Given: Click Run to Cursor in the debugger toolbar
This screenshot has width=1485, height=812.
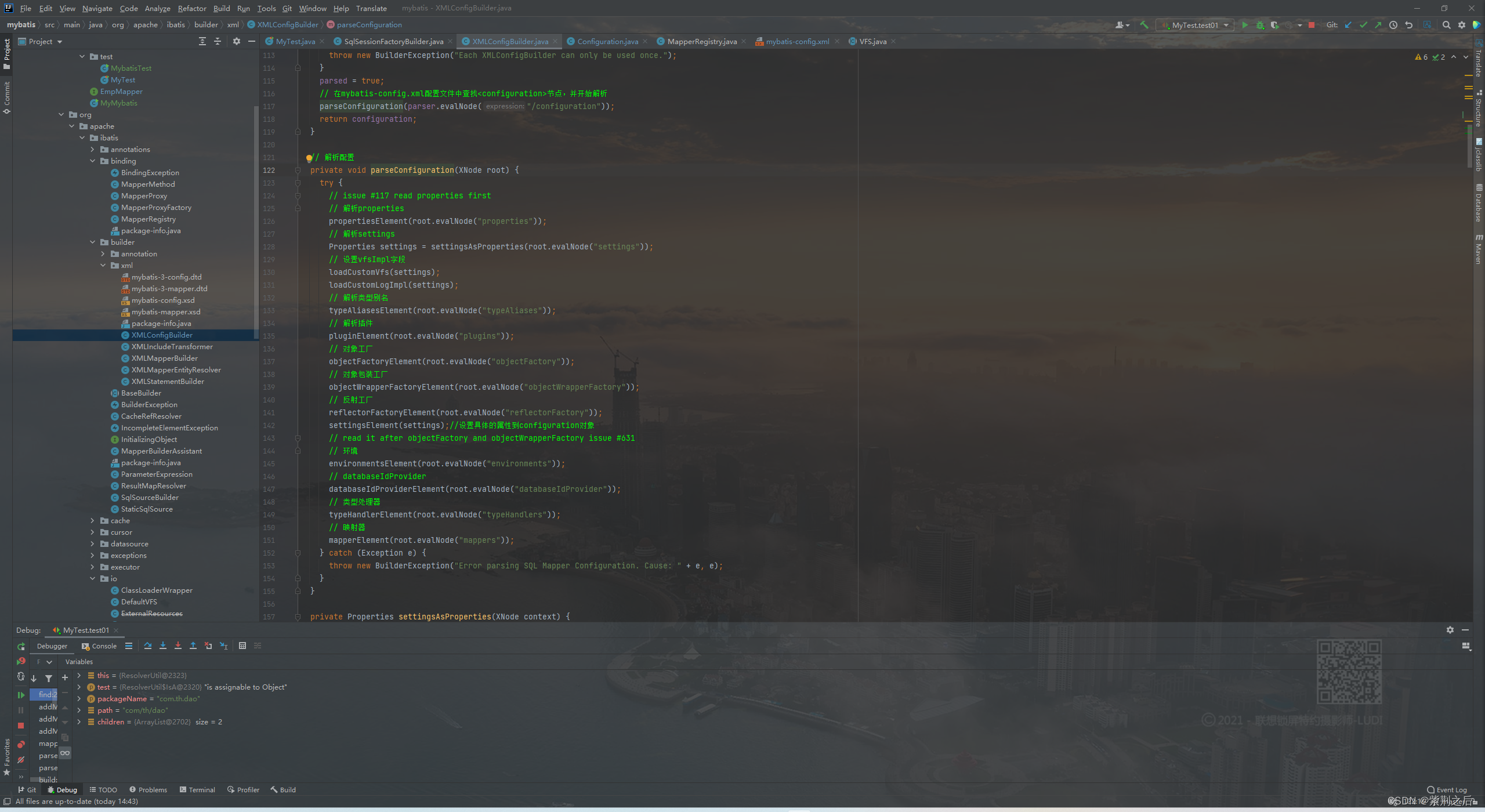Looking at the screenshot, I should point(223,646).
